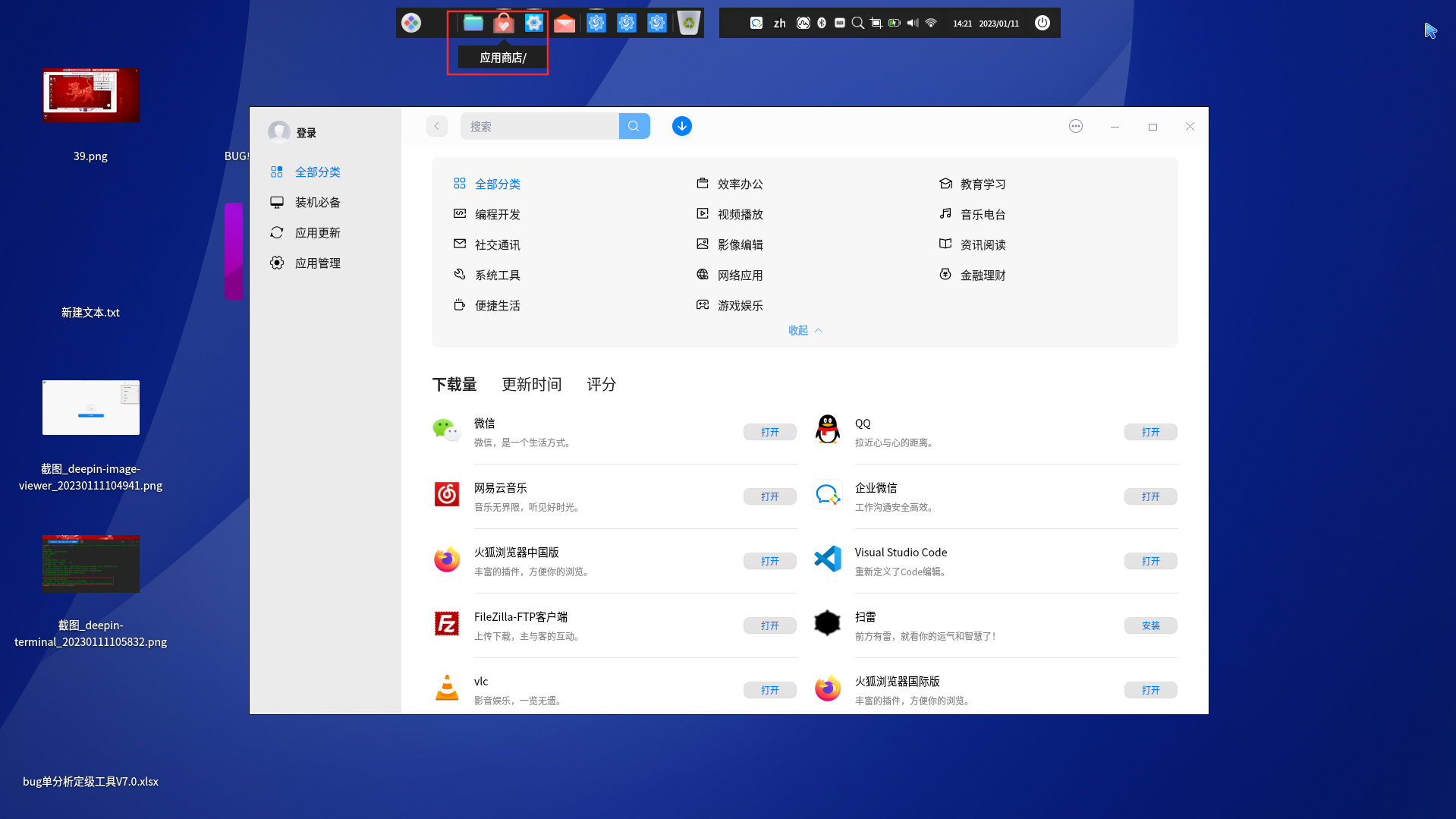The image size is (1456, 819).
Task: Click the 企业微信 app icon
Action: 828,494
